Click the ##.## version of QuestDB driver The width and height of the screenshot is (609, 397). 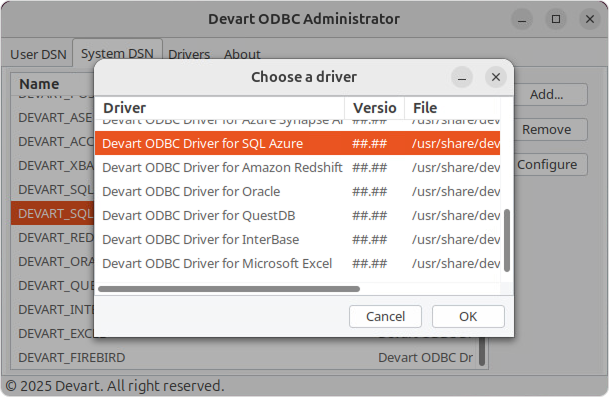tap(369, 216)
